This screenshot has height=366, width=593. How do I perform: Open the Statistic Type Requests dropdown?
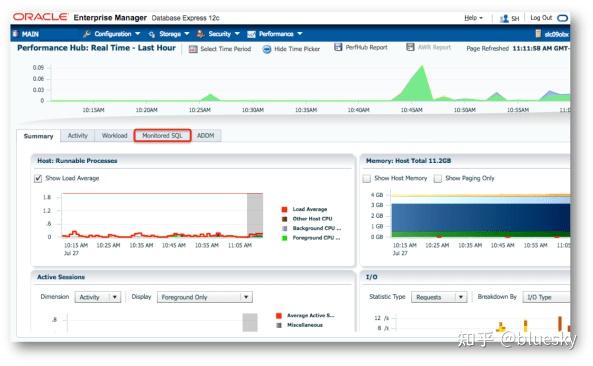pyautogui.click(x=439, y=297)
